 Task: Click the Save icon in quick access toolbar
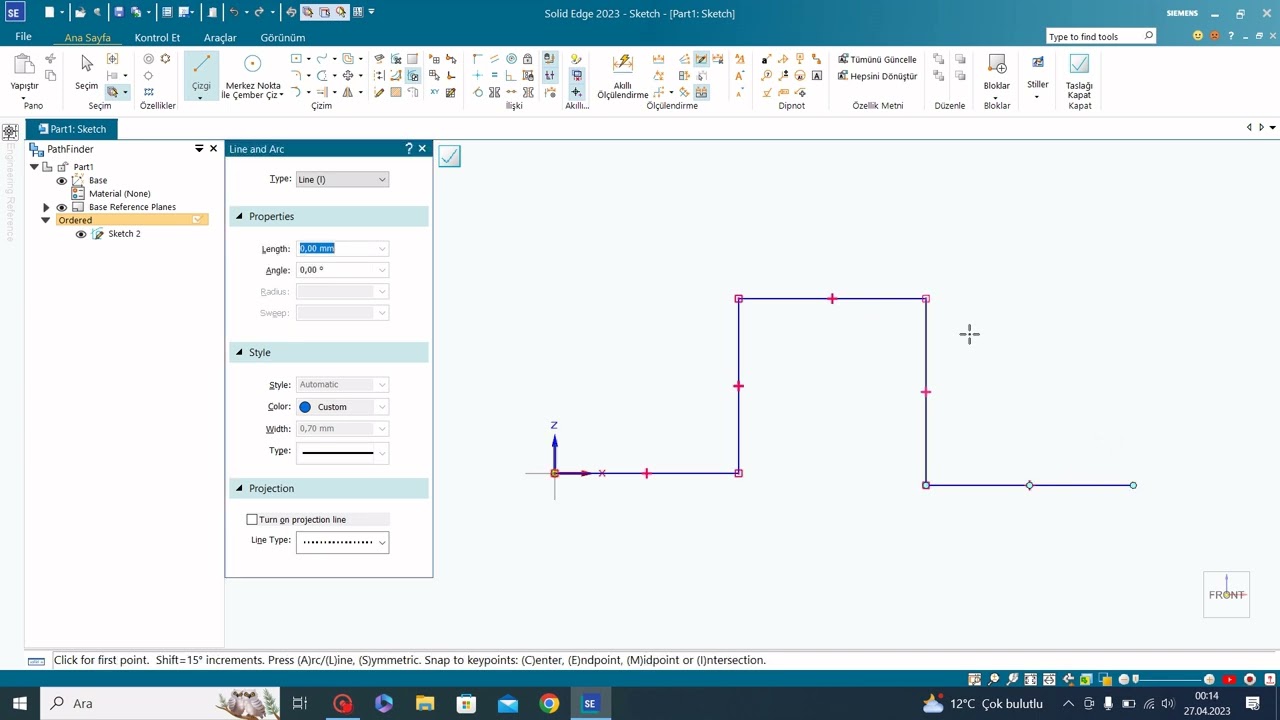point(118,13)
